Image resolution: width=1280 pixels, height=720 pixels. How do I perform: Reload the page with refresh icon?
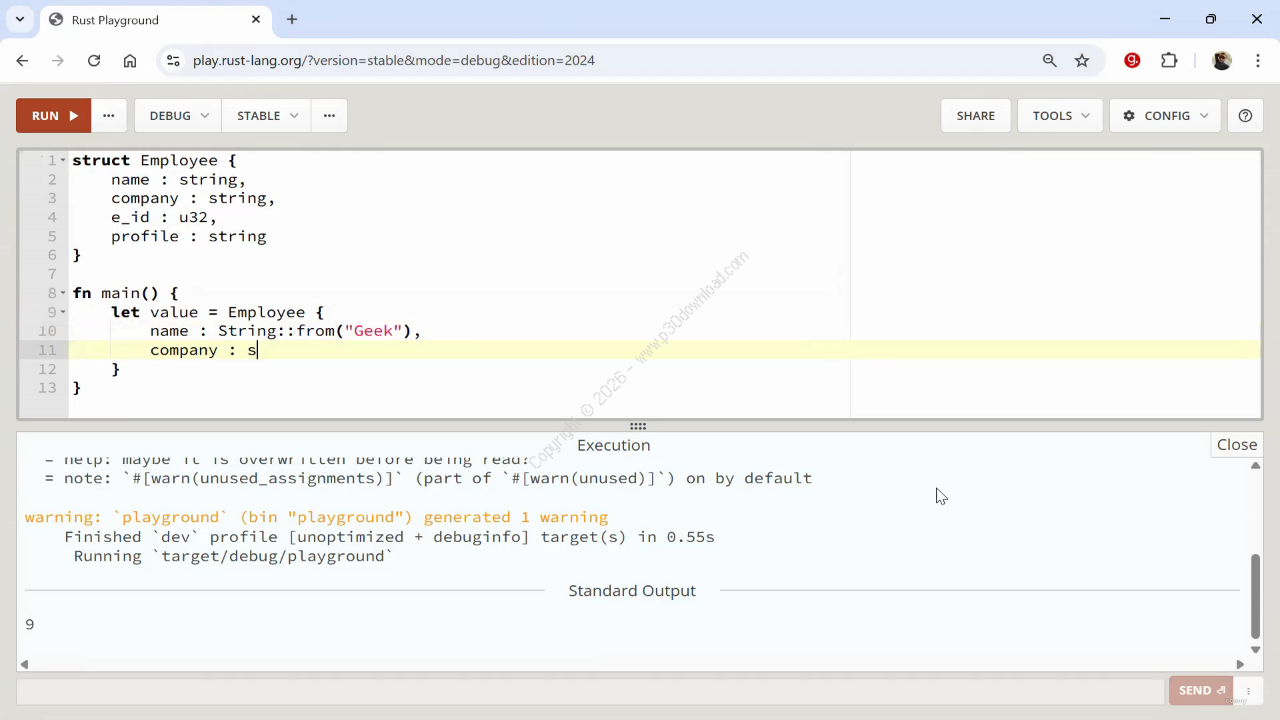click(94, 60)
